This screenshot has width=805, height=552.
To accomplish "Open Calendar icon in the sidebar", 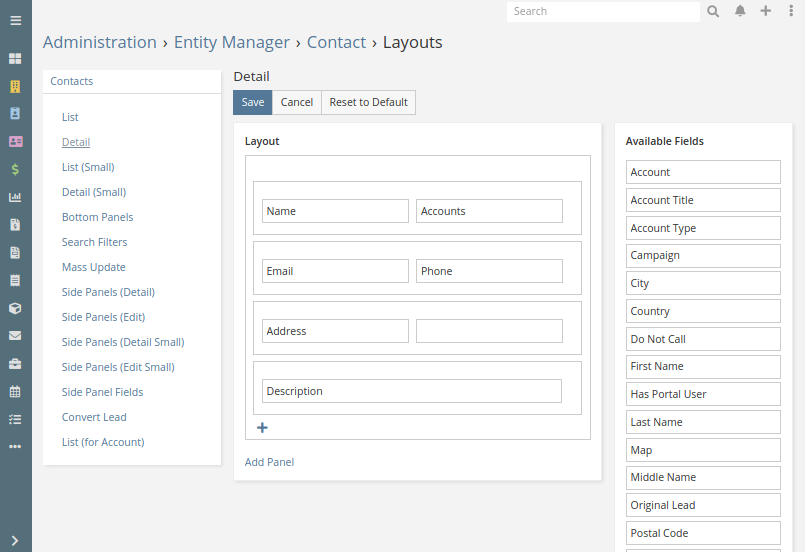I will [x=15, y=392].
